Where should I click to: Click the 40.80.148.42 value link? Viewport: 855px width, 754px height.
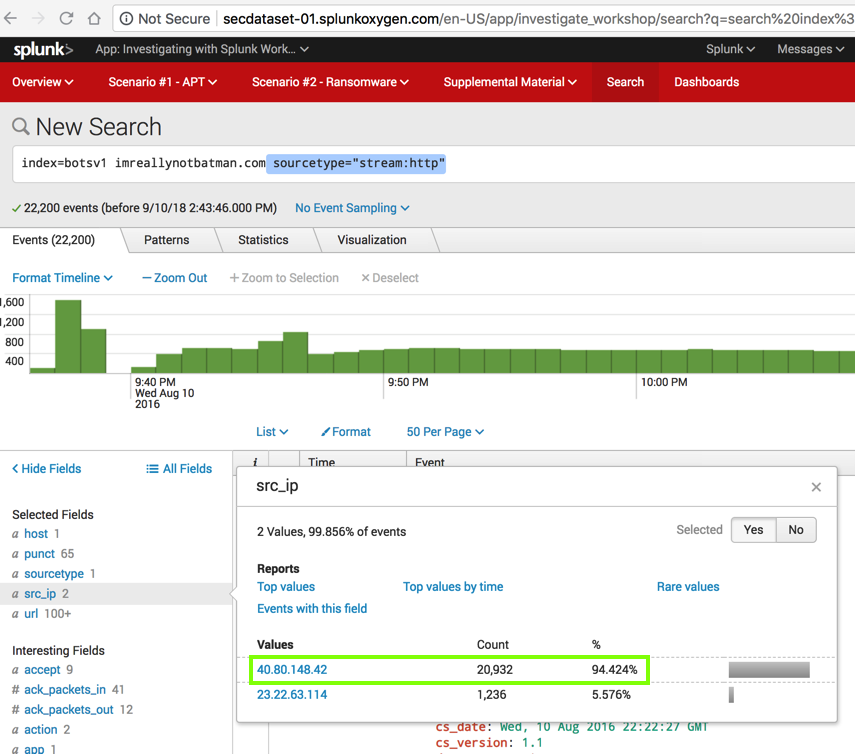292,669
